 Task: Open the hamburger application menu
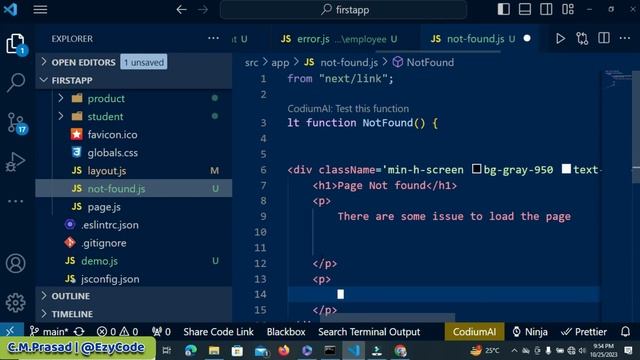tap(40, 9)
